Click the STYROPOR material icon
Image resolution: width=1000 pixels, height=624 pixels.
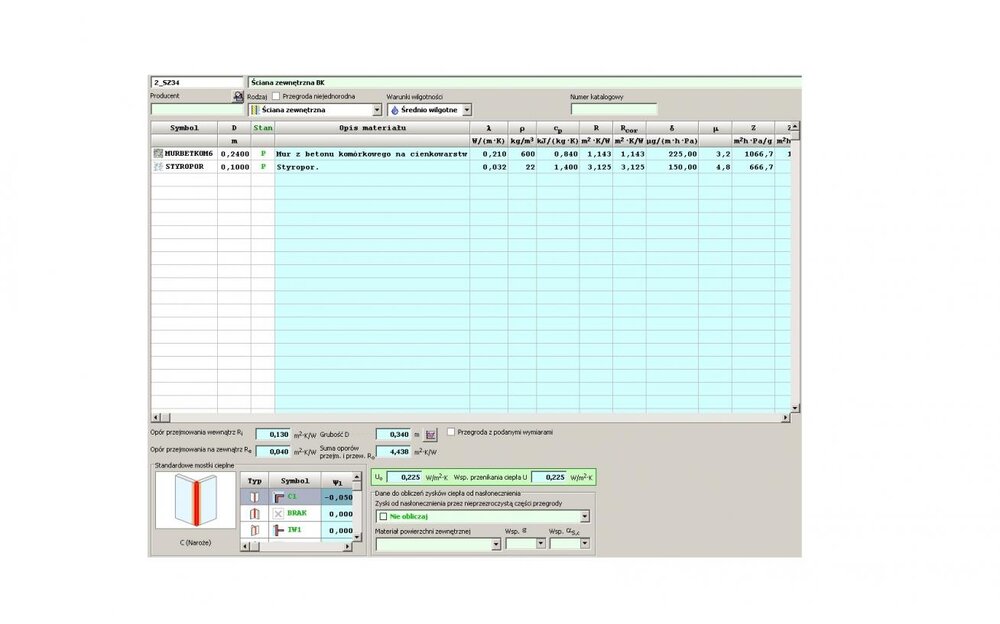[x=157, y=167]
